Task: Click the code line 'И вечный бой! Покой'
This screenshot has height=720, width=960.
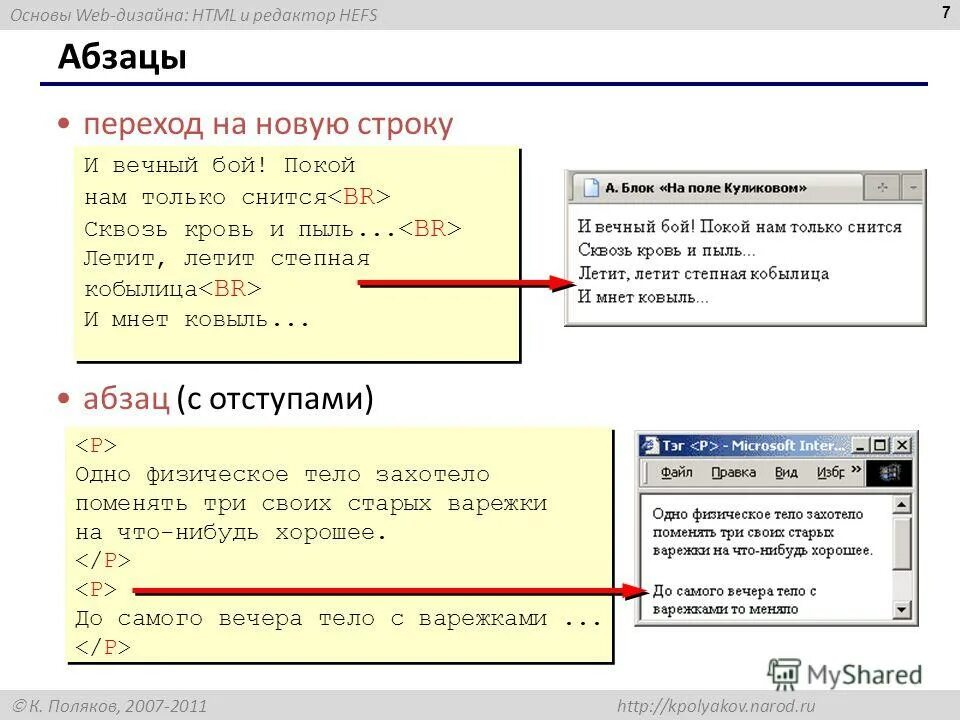Action: pos(219,165)
